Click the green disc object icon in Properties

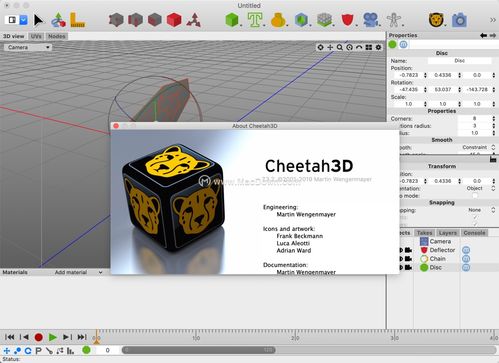click(x=393, y=44)
